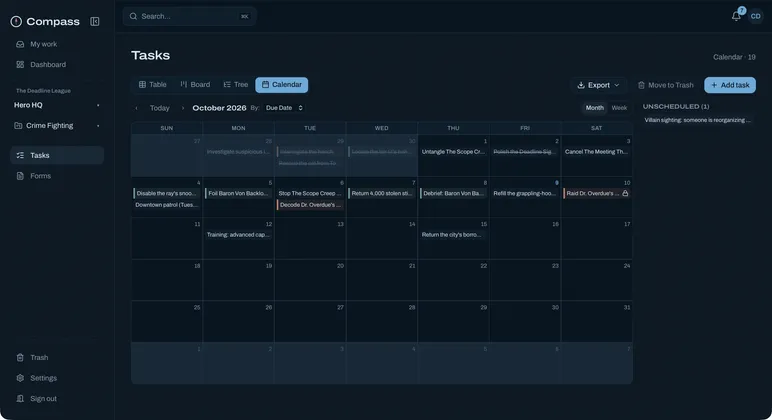Expand the Hero HQ workspace dropdown
The image size is (772, 420).
[x=98, y=105]
